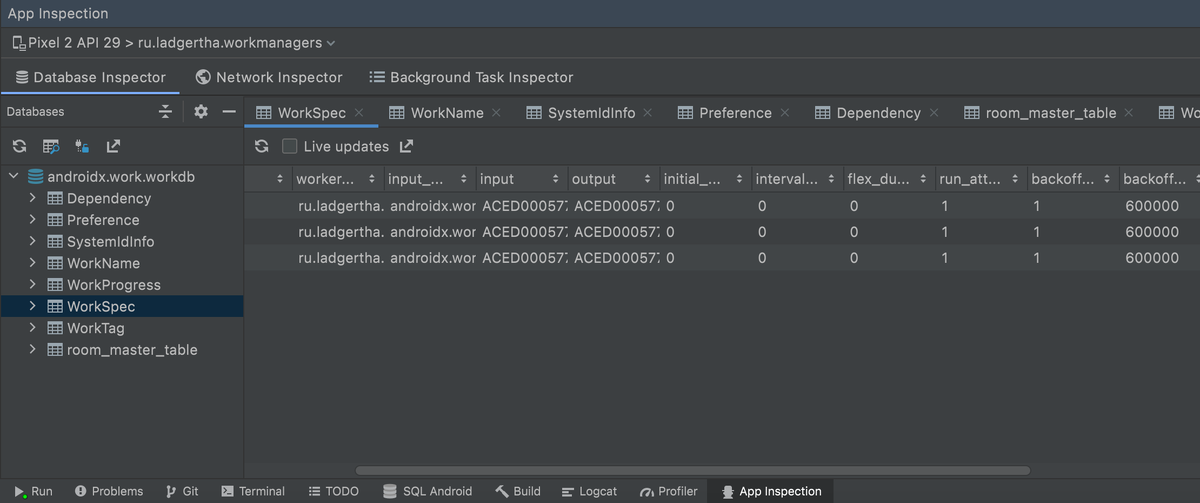Switch to the SystemIdInfo table tab
This screenshot has height=503, width=1200.
590,113
